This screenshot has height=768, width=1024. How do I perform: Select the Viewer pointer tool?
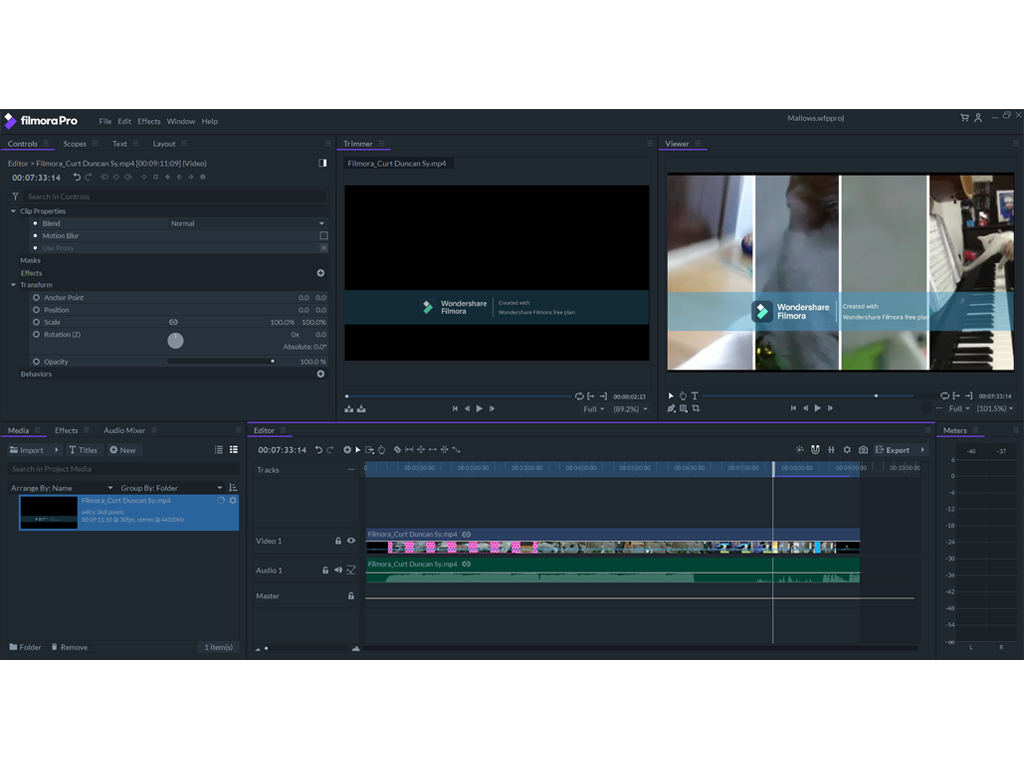[x=671, y=396]
